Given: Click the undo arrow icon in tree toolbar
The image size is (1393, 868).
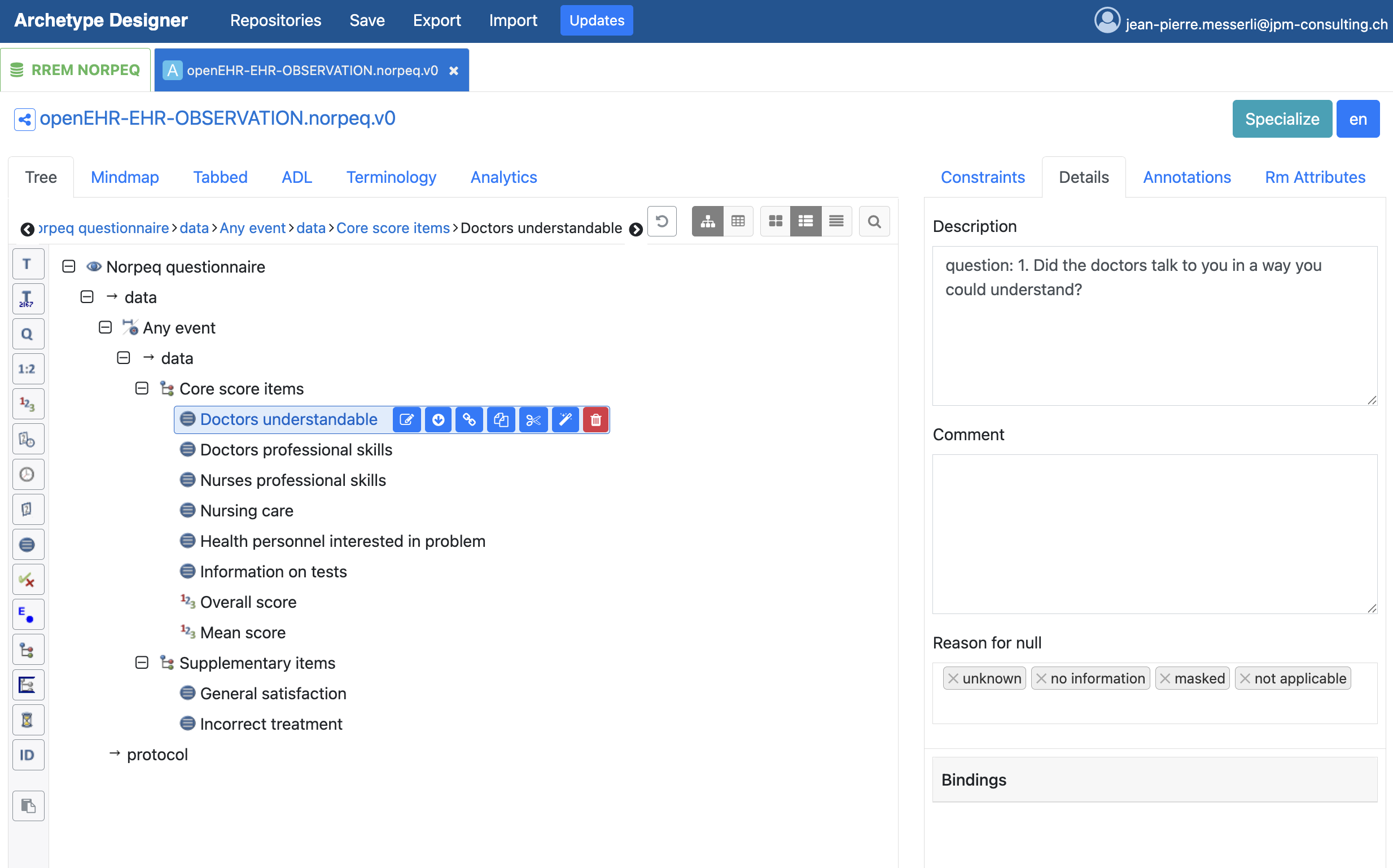Looking at the screenshot, I should tap(662, 222).
